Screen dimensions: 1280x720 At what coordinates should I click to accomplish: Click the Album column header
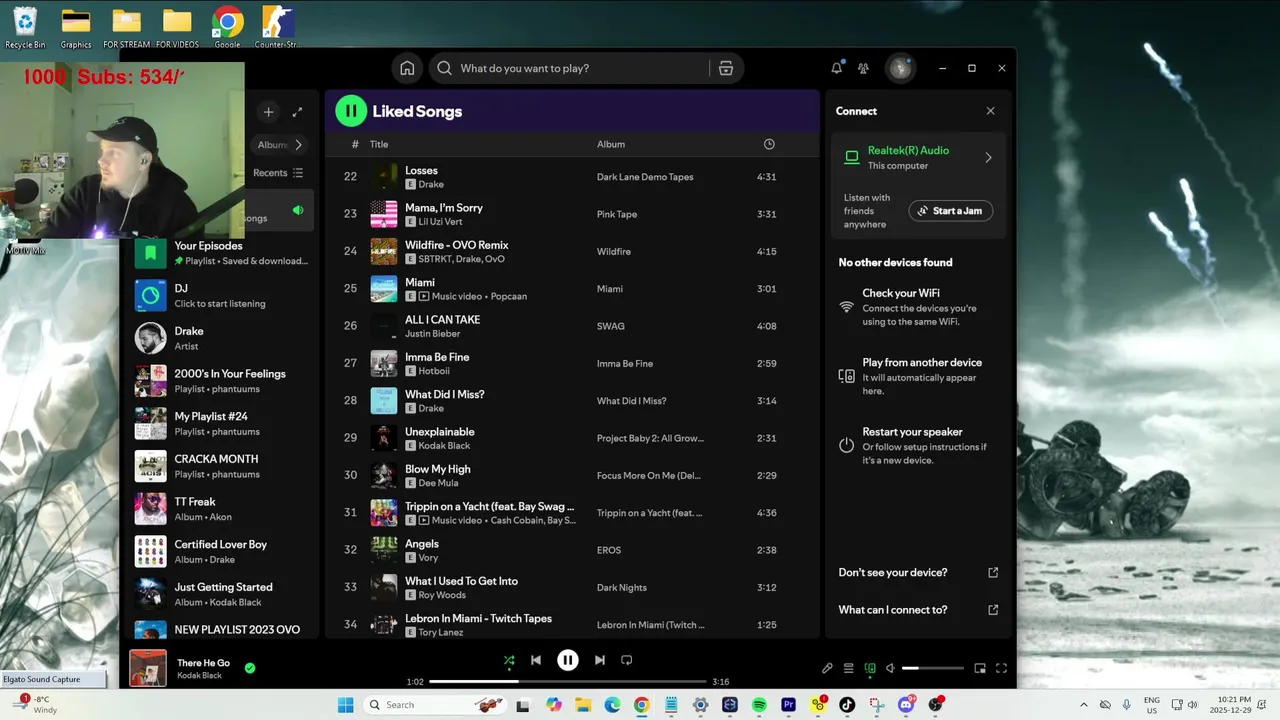click(x=611, y=144)
